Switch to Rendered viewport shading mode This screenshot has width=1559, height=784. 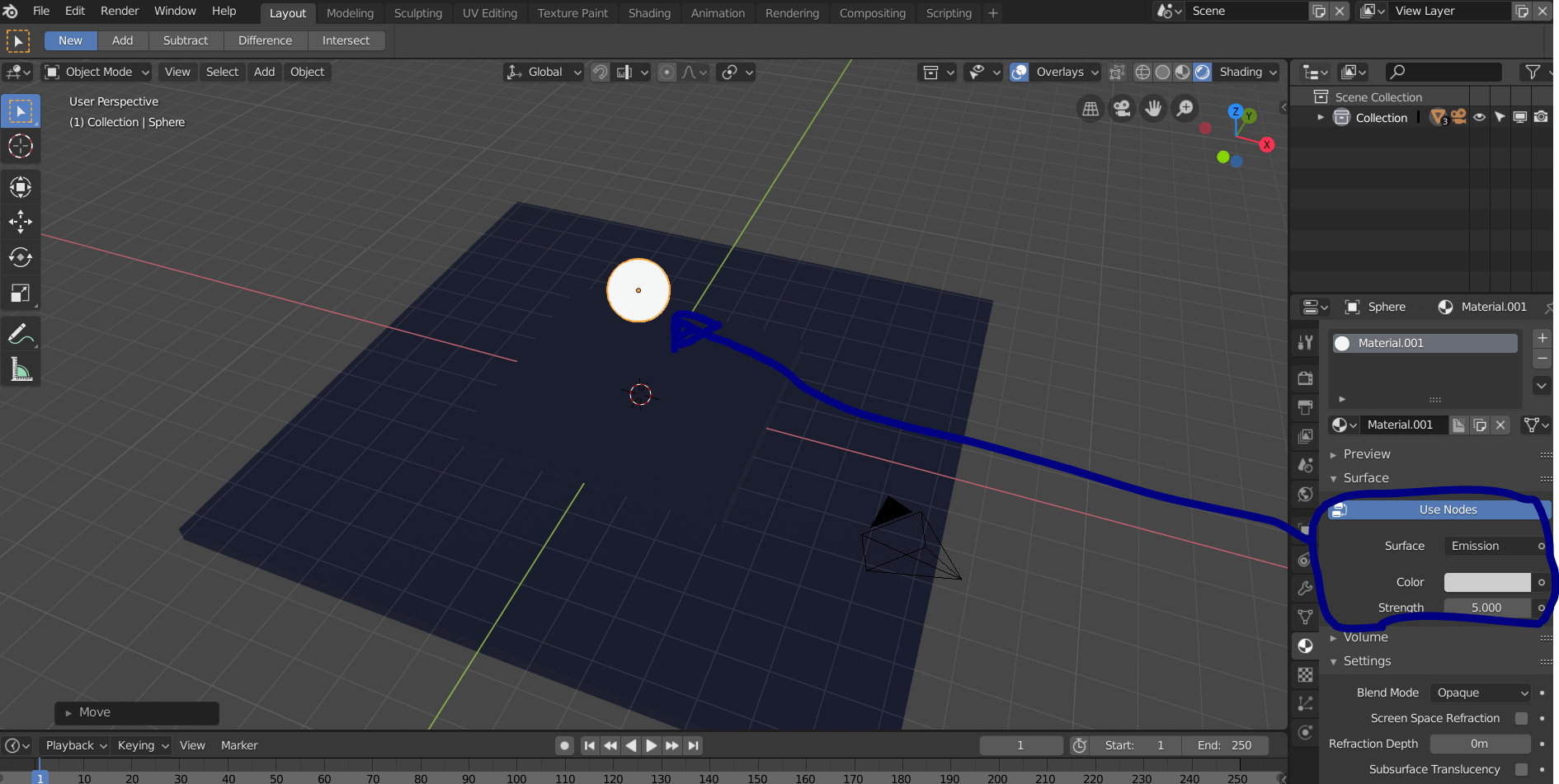point(1201,72)
